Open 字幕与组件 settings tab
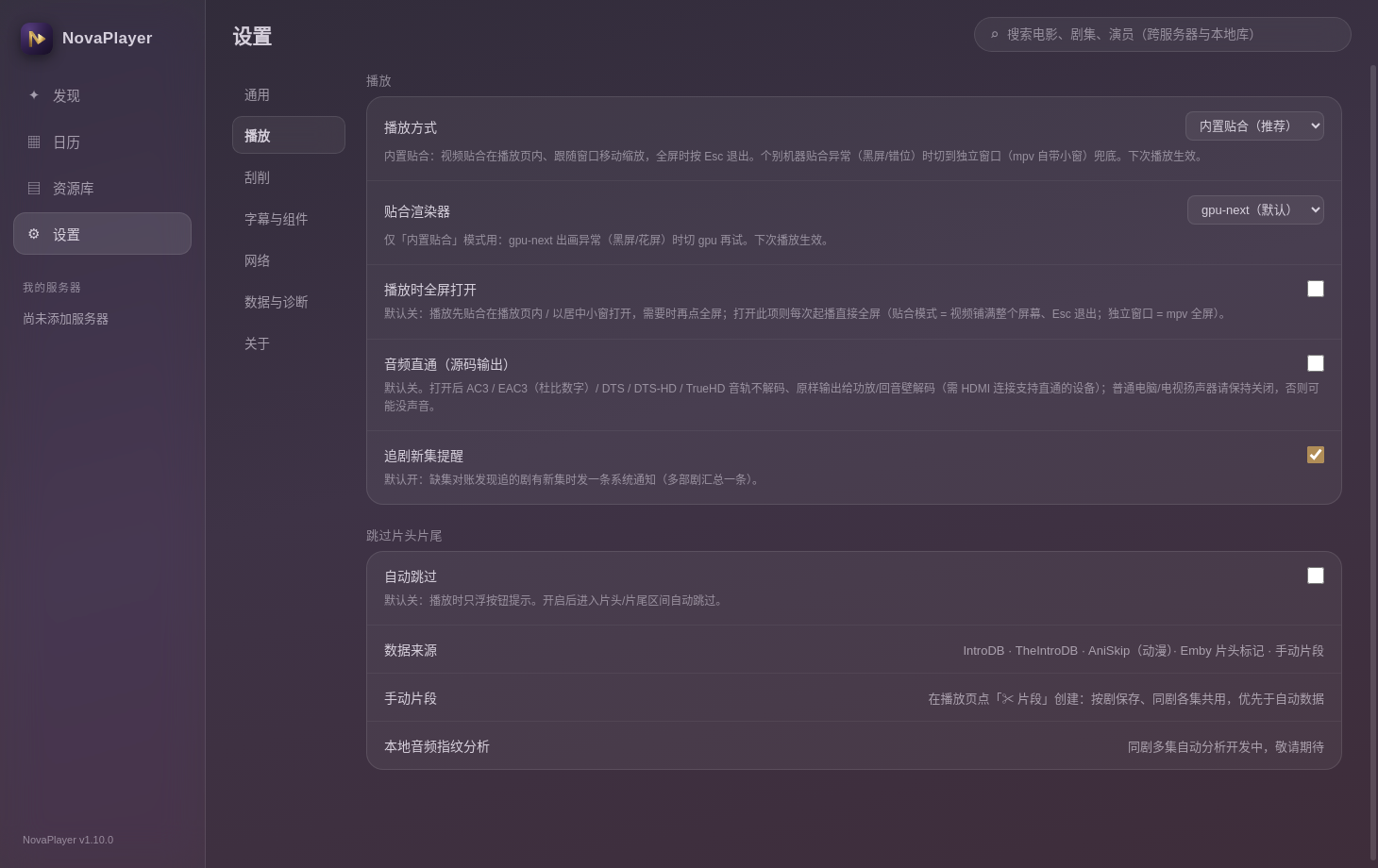The height and width of the screenshot is (868, 1378). click(x=289, y=219)
